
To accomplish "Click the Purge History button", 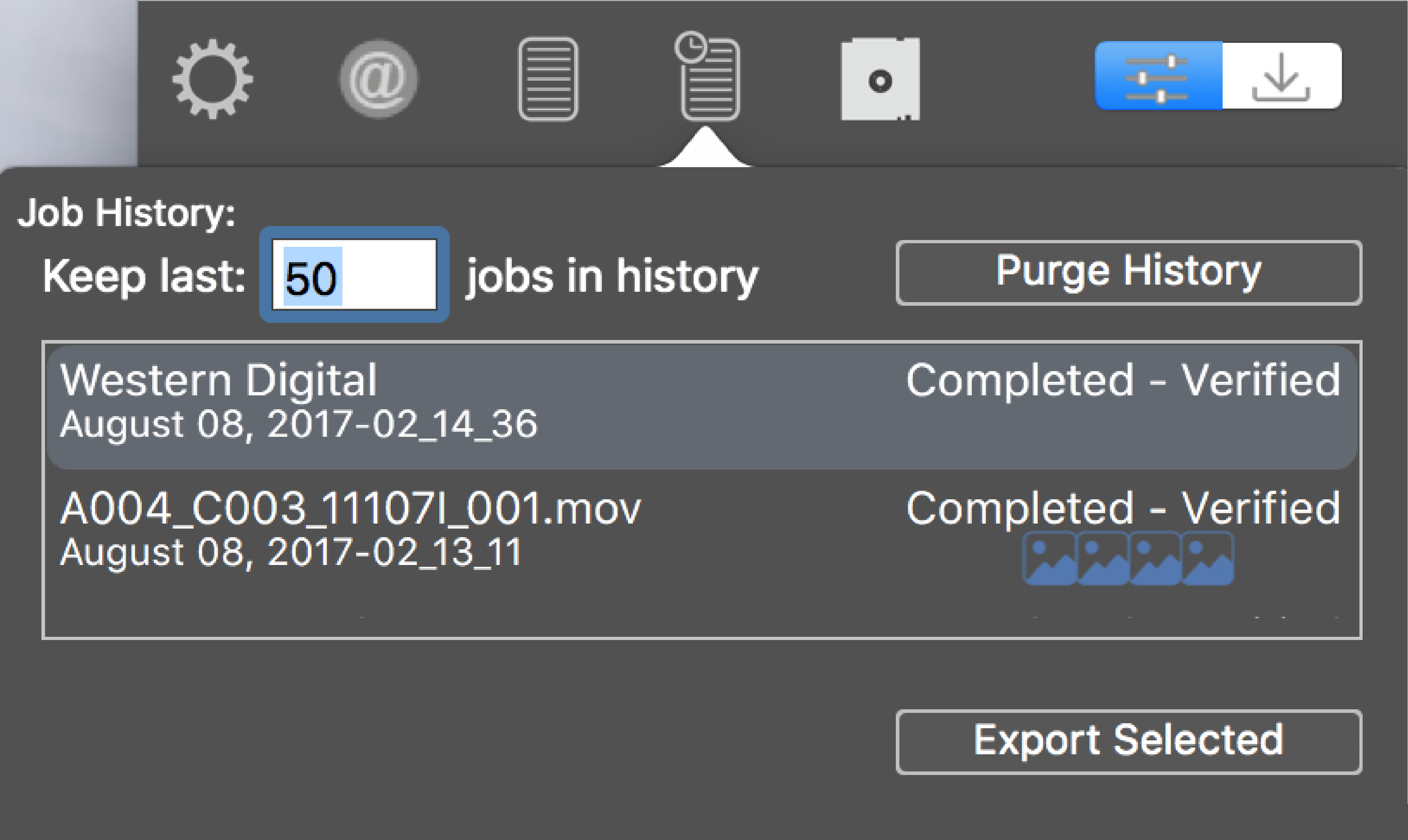I will [x=1128, y=273].
